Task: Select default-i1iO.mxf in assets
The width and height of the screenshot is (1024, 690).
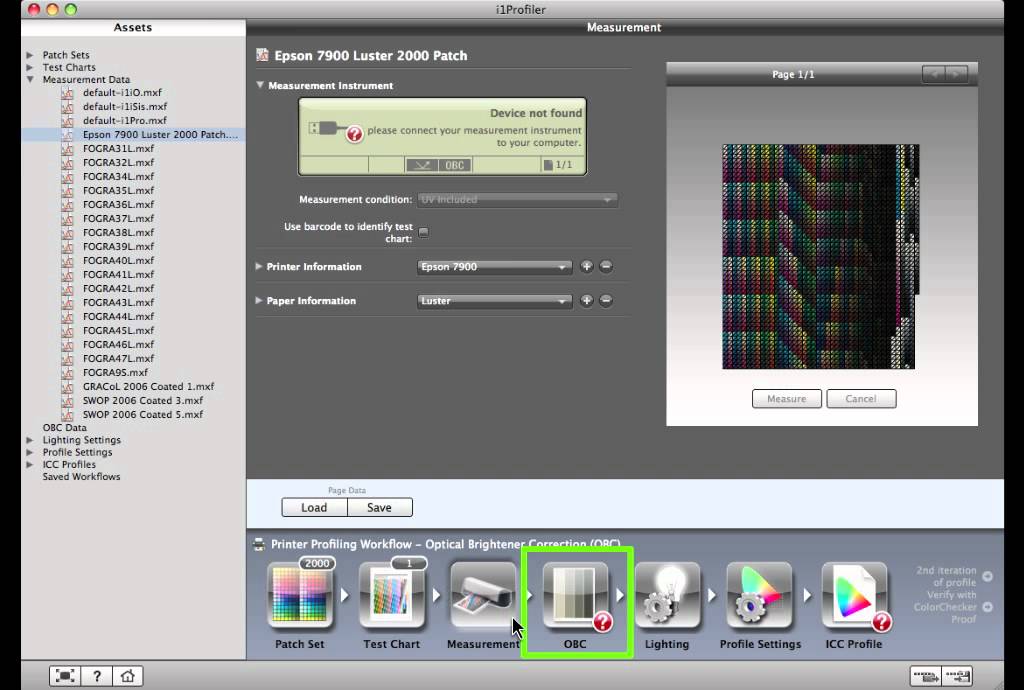Action: [x=122, y=93]
